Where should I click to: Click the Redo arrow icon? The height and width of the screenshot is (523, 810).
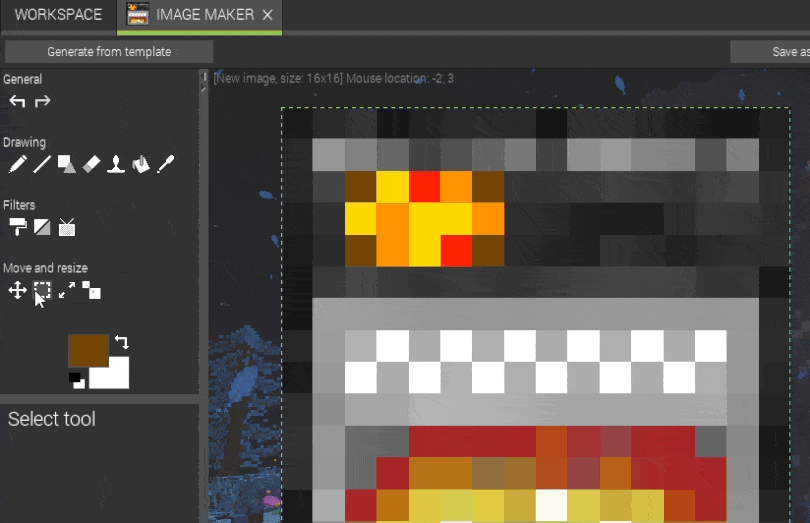pos(42,101)
